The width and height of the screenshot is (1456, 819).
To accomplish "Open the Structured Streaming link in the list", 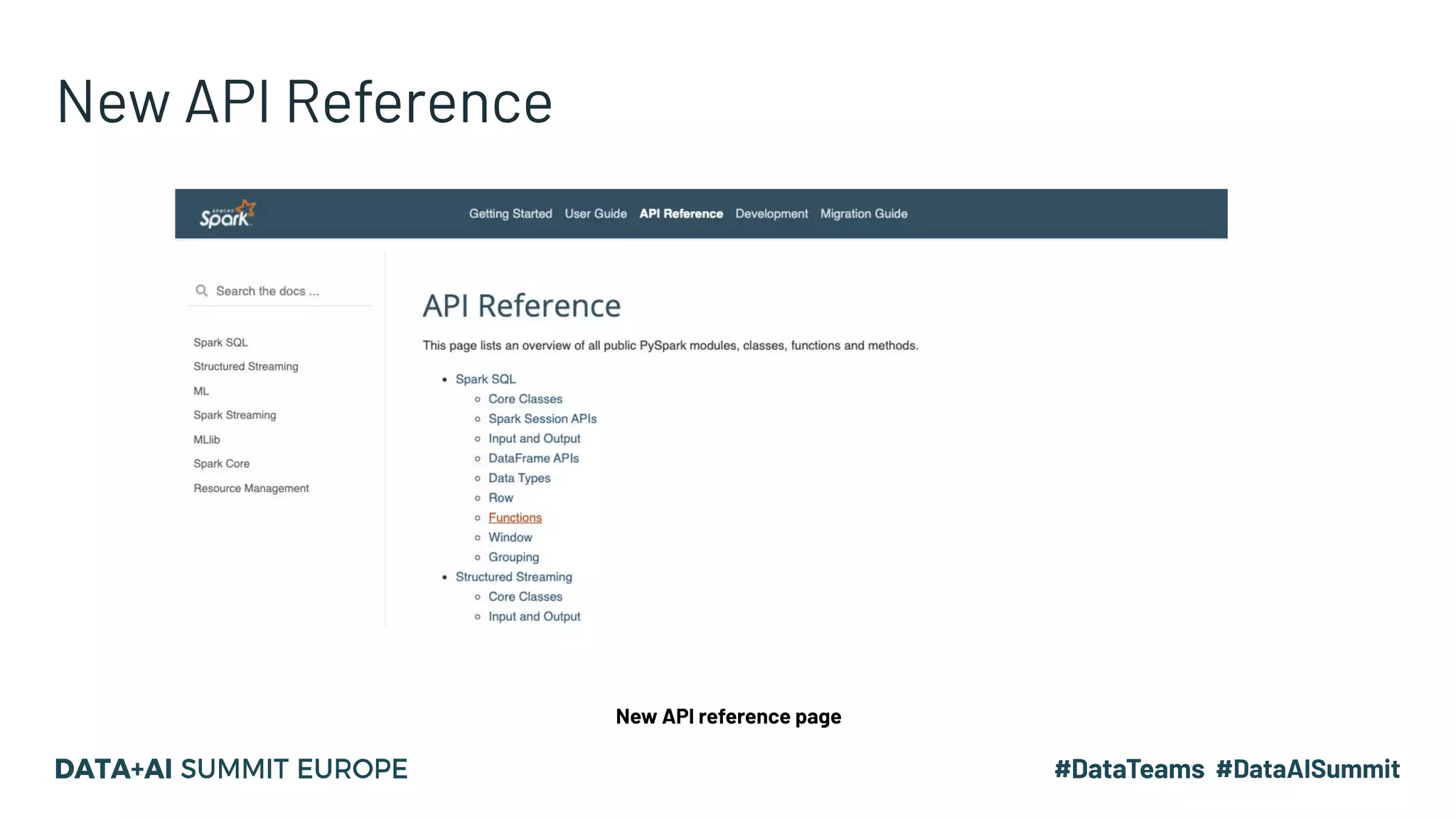I will (514, 577).
